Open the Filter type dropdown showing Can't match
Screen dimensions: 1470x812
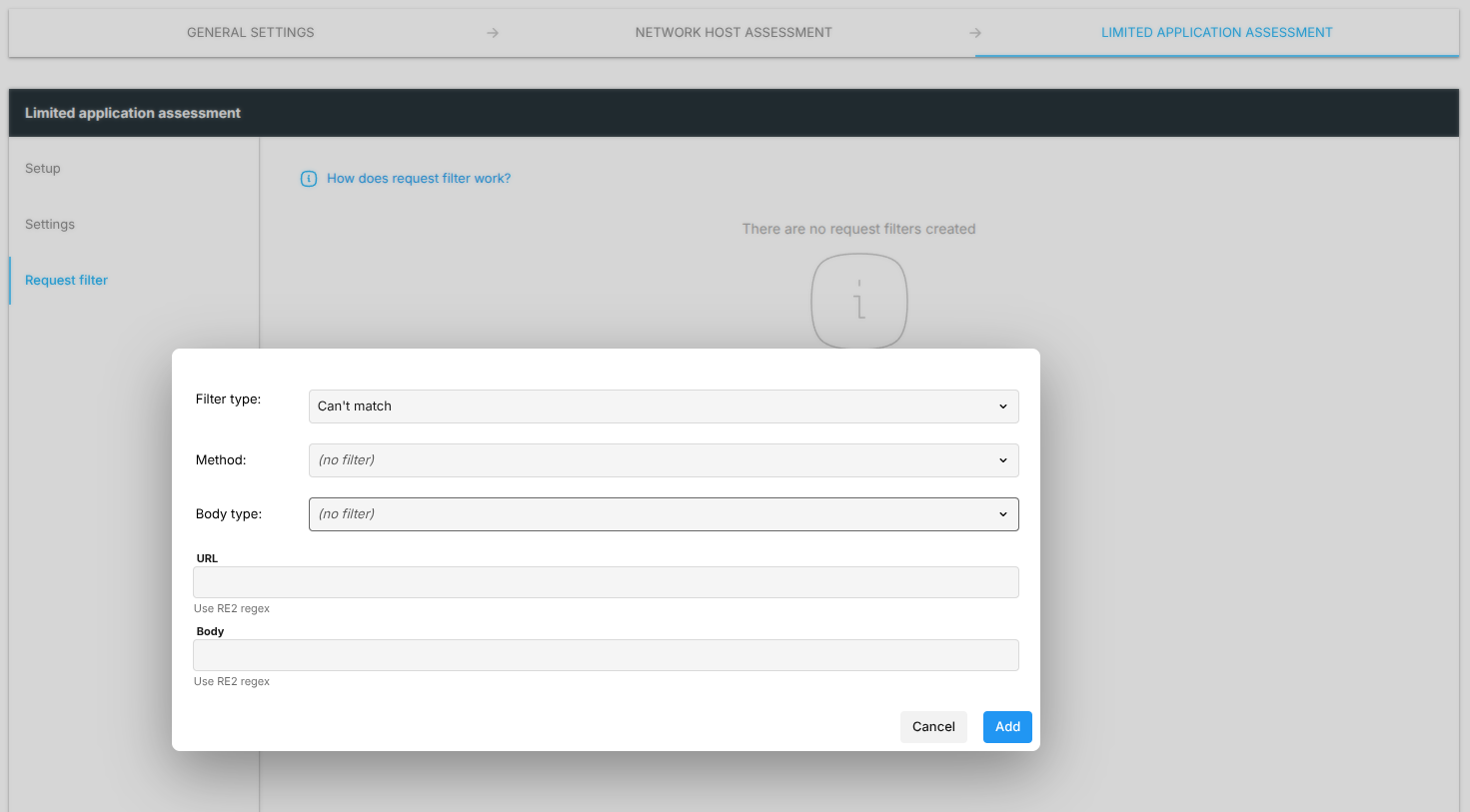click(x=664, y=406)
